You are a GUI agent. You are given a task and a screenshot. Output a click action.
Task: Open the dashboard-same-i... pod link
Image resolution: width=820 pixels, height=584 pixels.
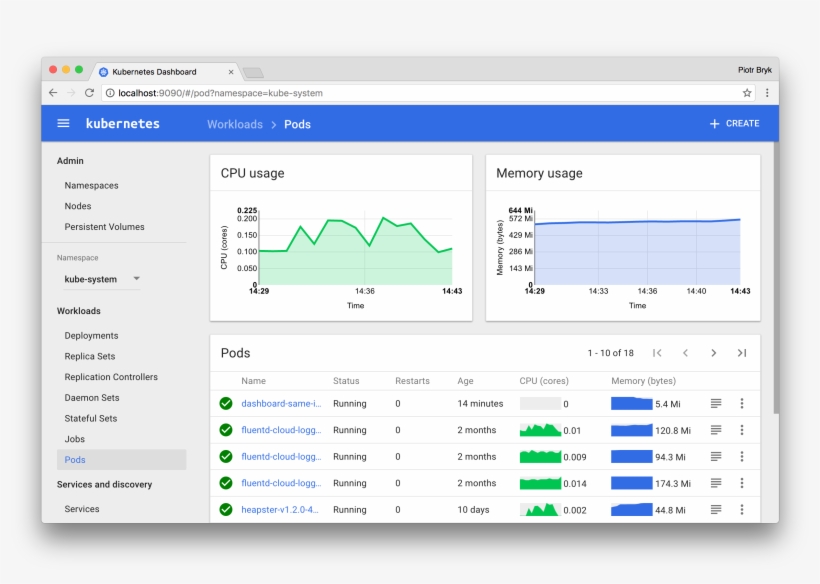click(281, 404)
